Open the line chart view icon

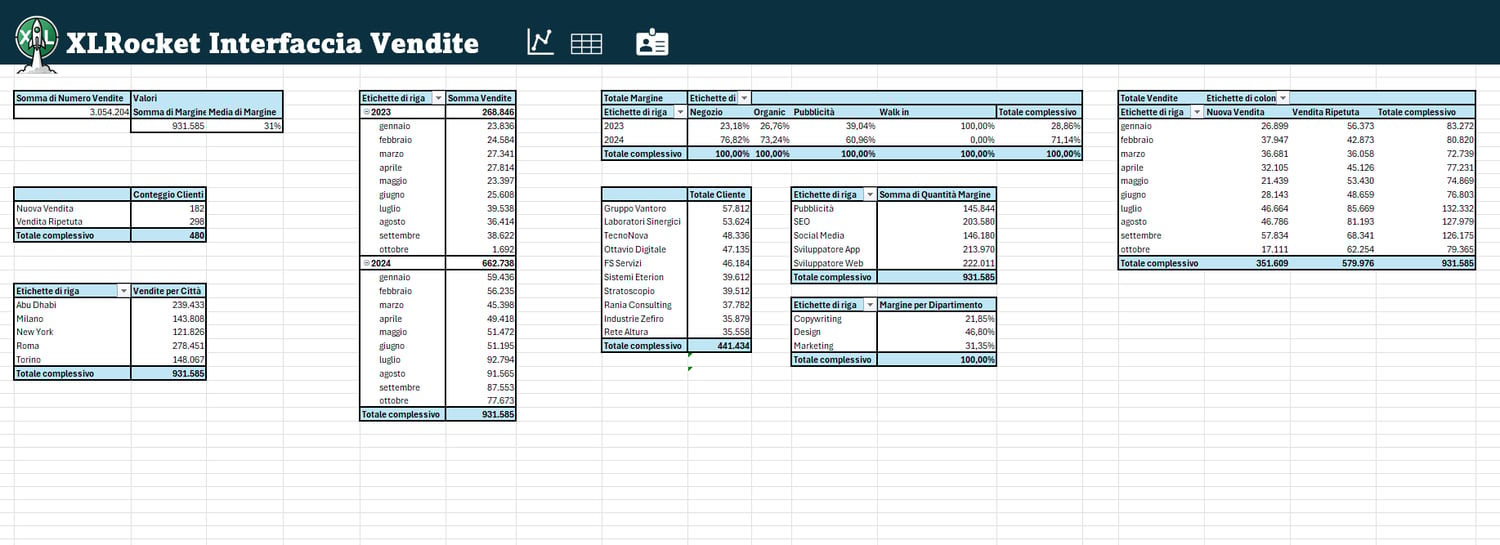(540, 42)
